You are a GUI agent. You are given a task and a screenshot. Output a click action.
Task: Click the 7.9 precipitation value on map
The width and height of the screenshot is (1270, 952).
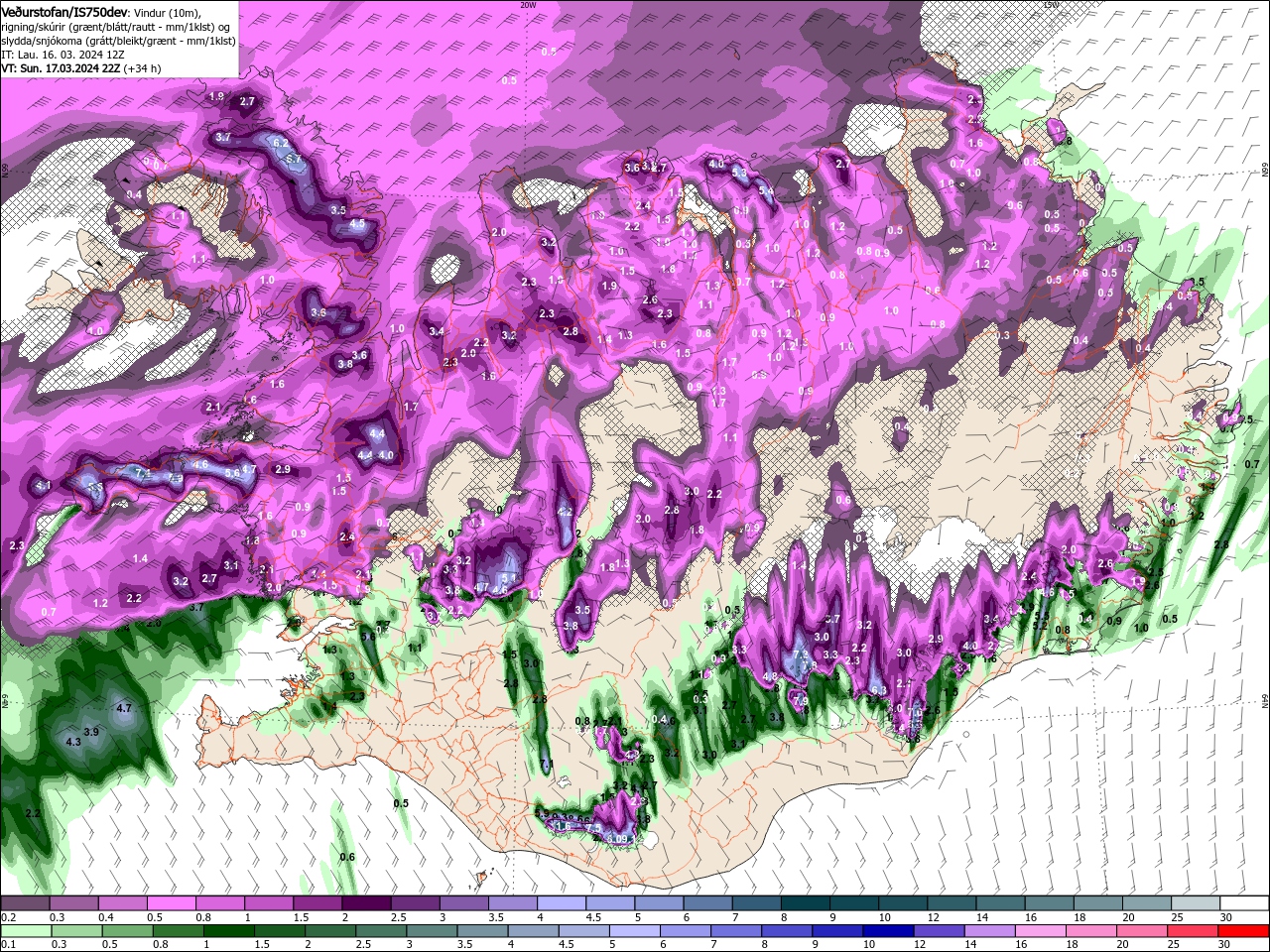[x=802, y=700]
